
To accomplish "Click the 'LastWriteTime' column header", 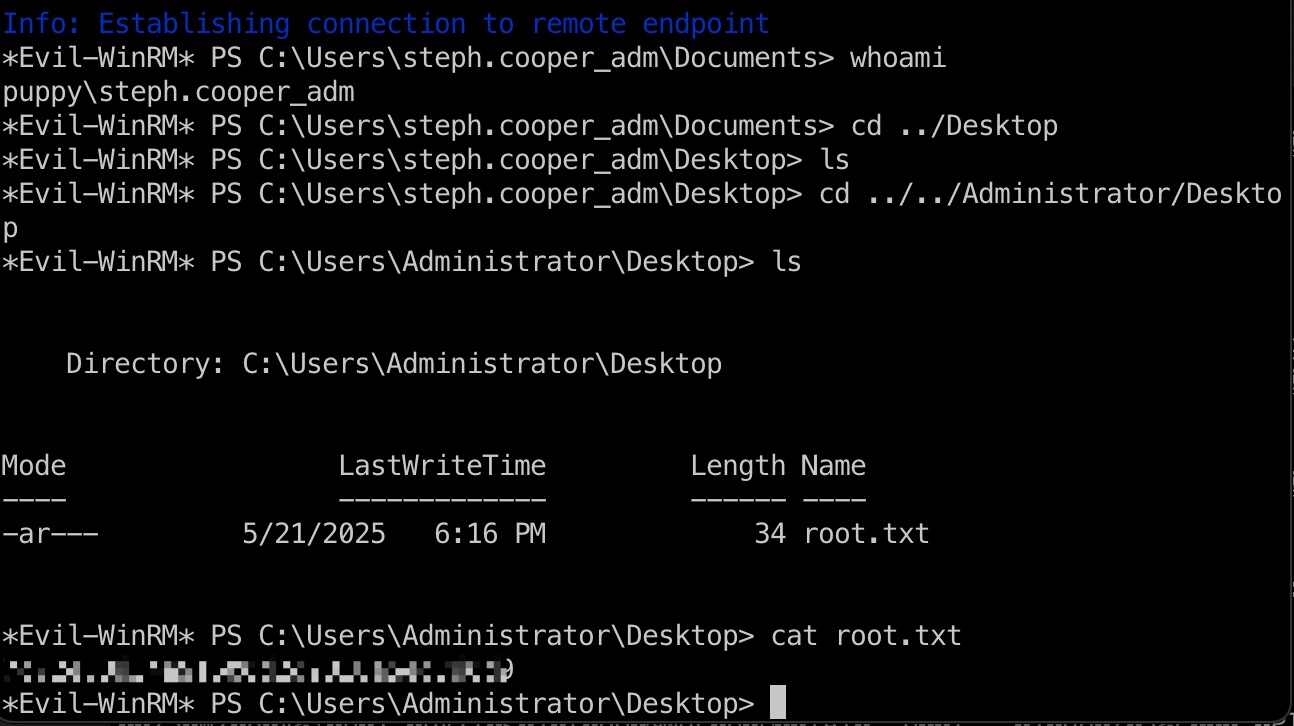I will click(442, 466).
